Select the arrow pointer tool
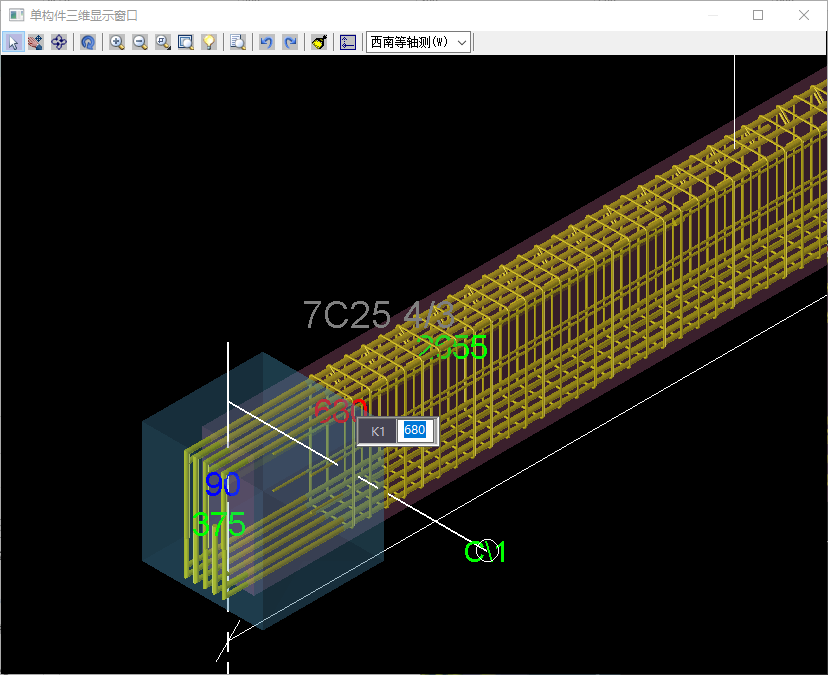 14,42
